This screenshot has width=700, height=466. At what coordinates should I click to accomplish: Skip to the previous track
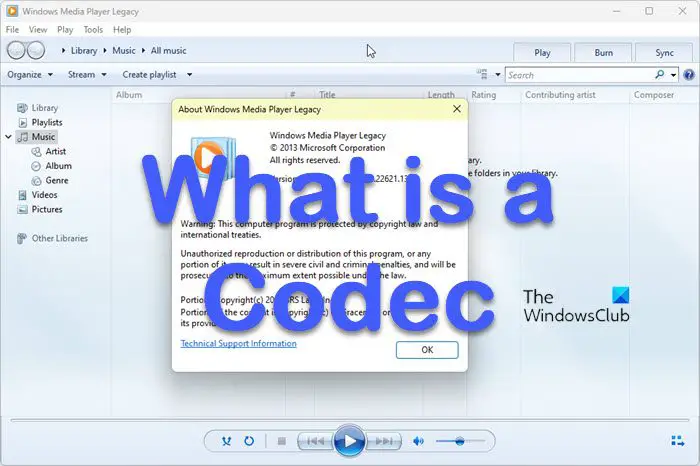pos(315,441)
